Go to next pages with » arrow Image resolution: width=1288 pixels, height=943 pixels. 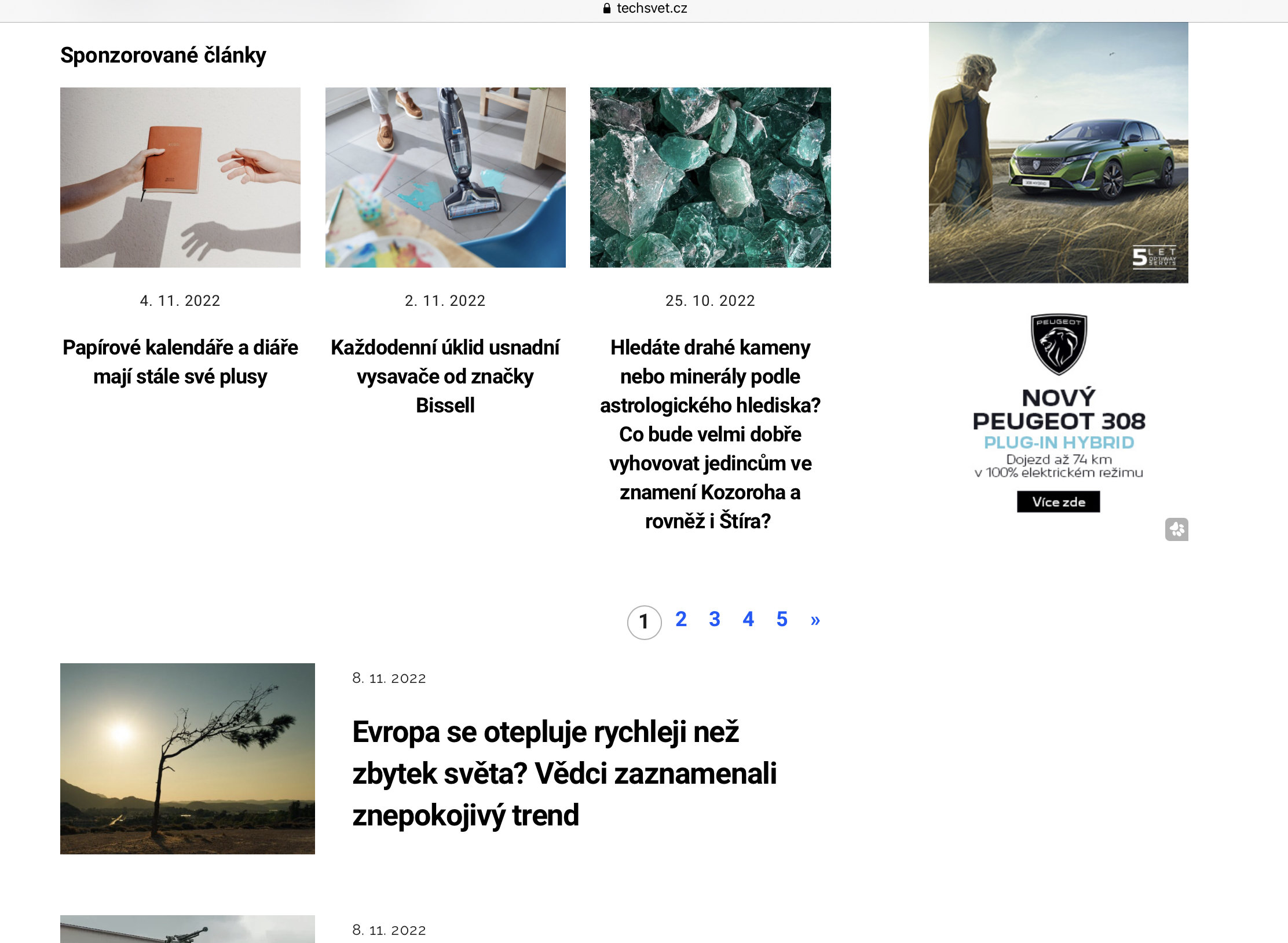(x=815, y=620)
